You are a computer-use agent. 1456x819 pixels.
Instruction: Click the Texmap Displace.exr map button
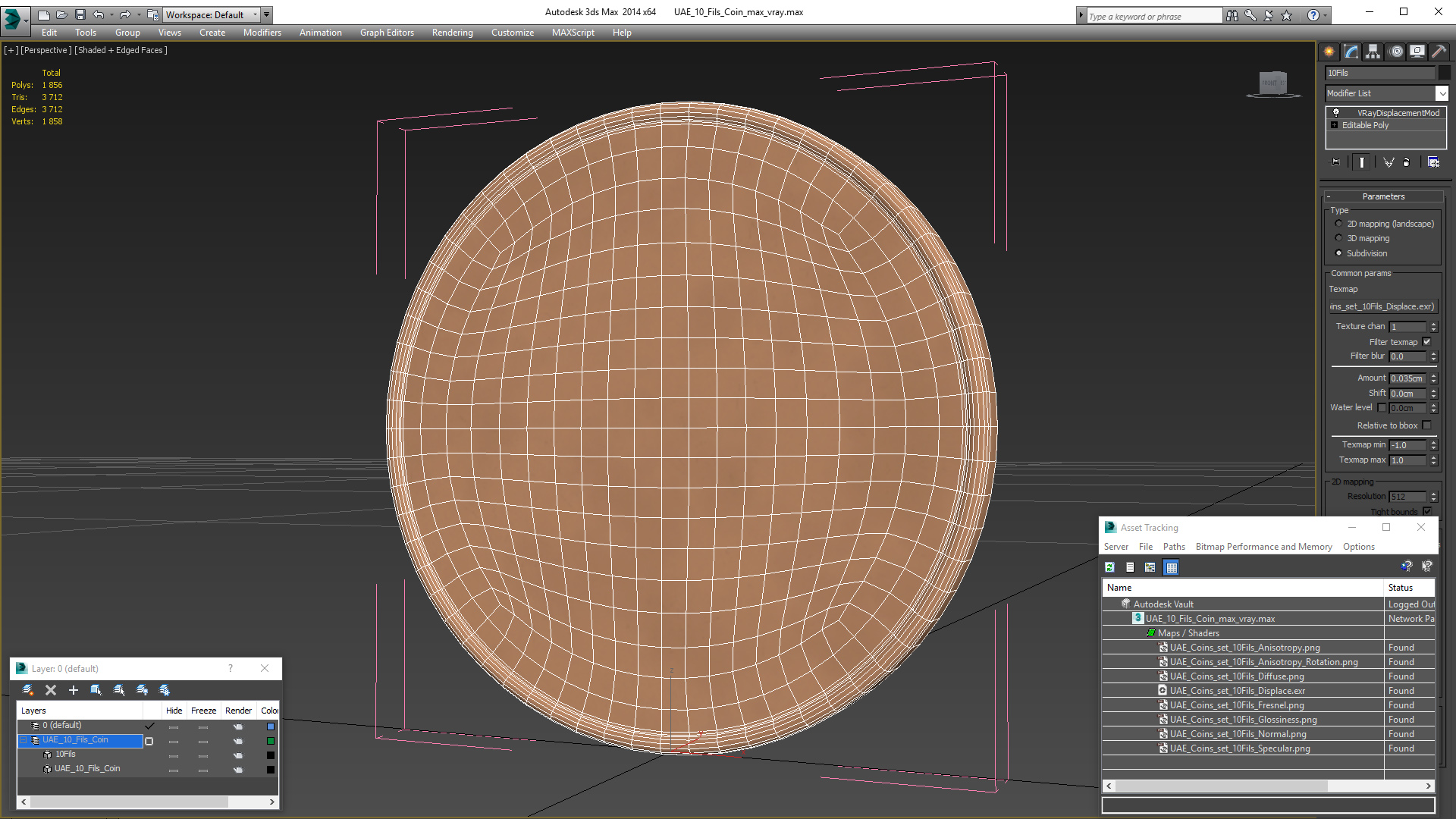click(x=1382, y=306)
